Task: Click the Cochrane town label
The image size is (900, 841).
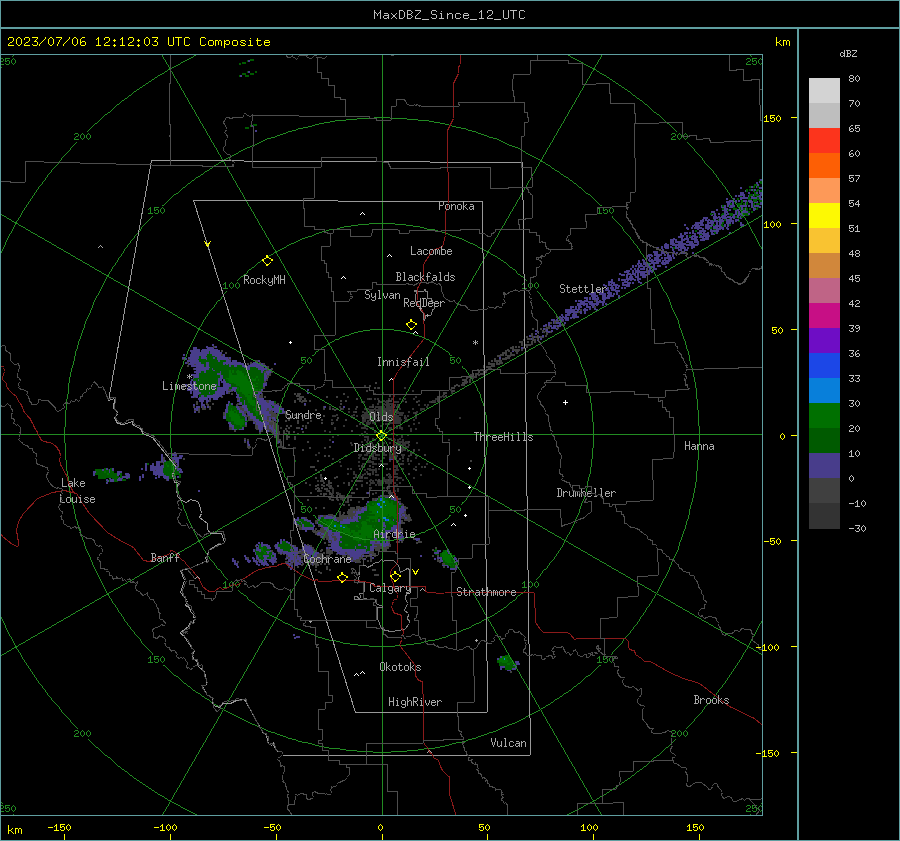Action: (x=327, y=559)
